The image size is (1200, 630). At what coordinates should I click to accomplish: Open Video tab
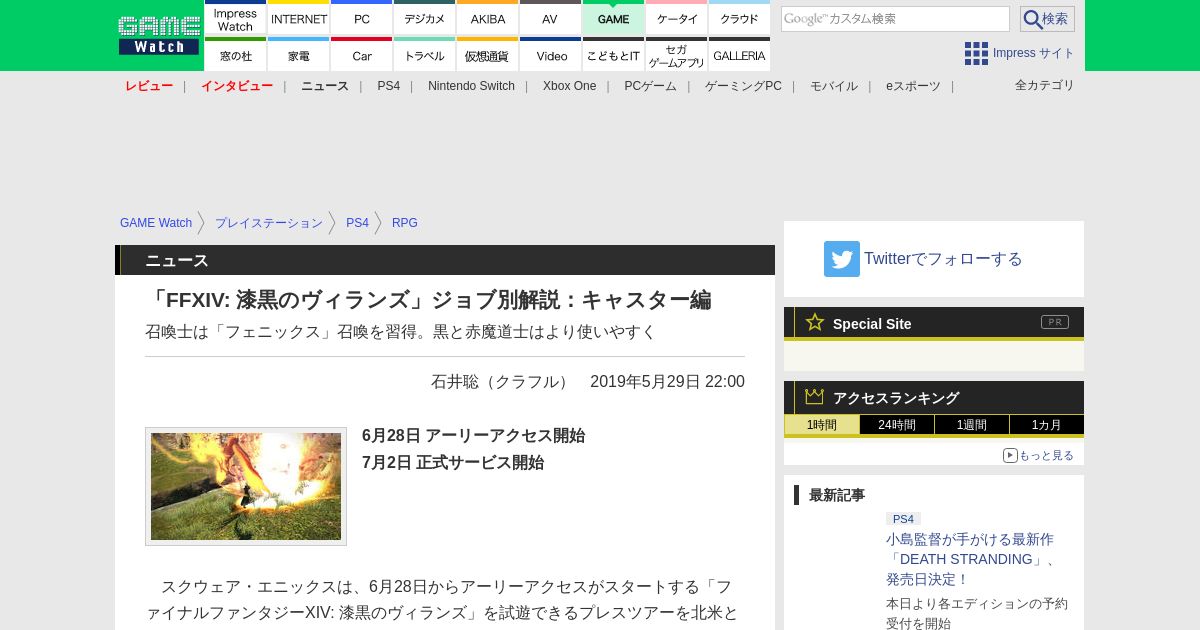coord(550,55)
